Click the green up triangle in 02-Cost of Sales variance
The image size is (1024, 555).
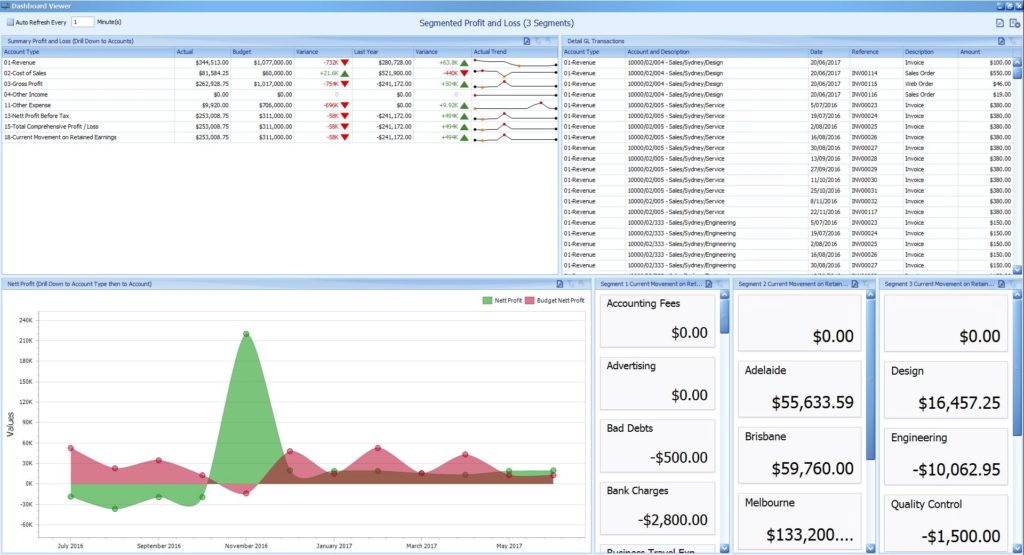[x=345, y=73]
